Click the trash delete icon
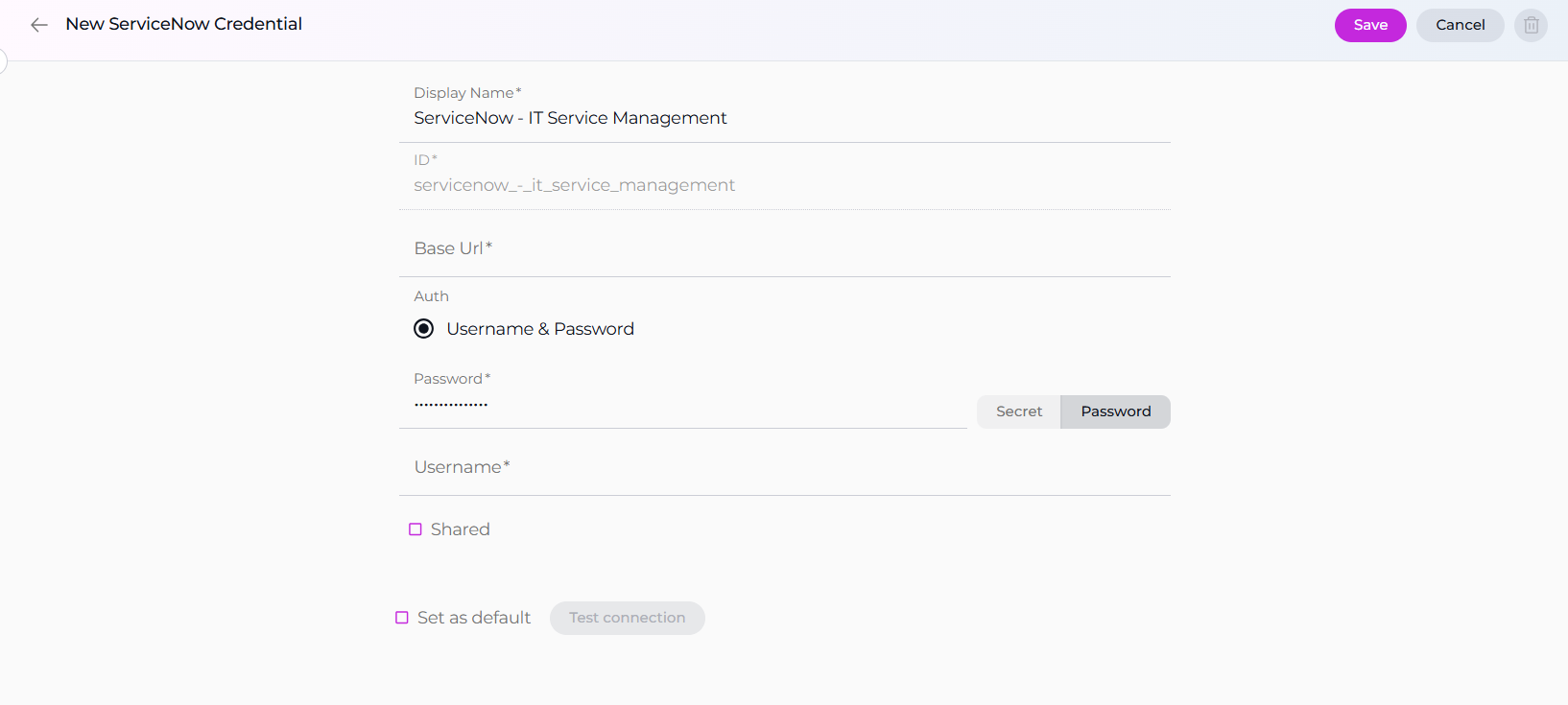 [1531, 25]
